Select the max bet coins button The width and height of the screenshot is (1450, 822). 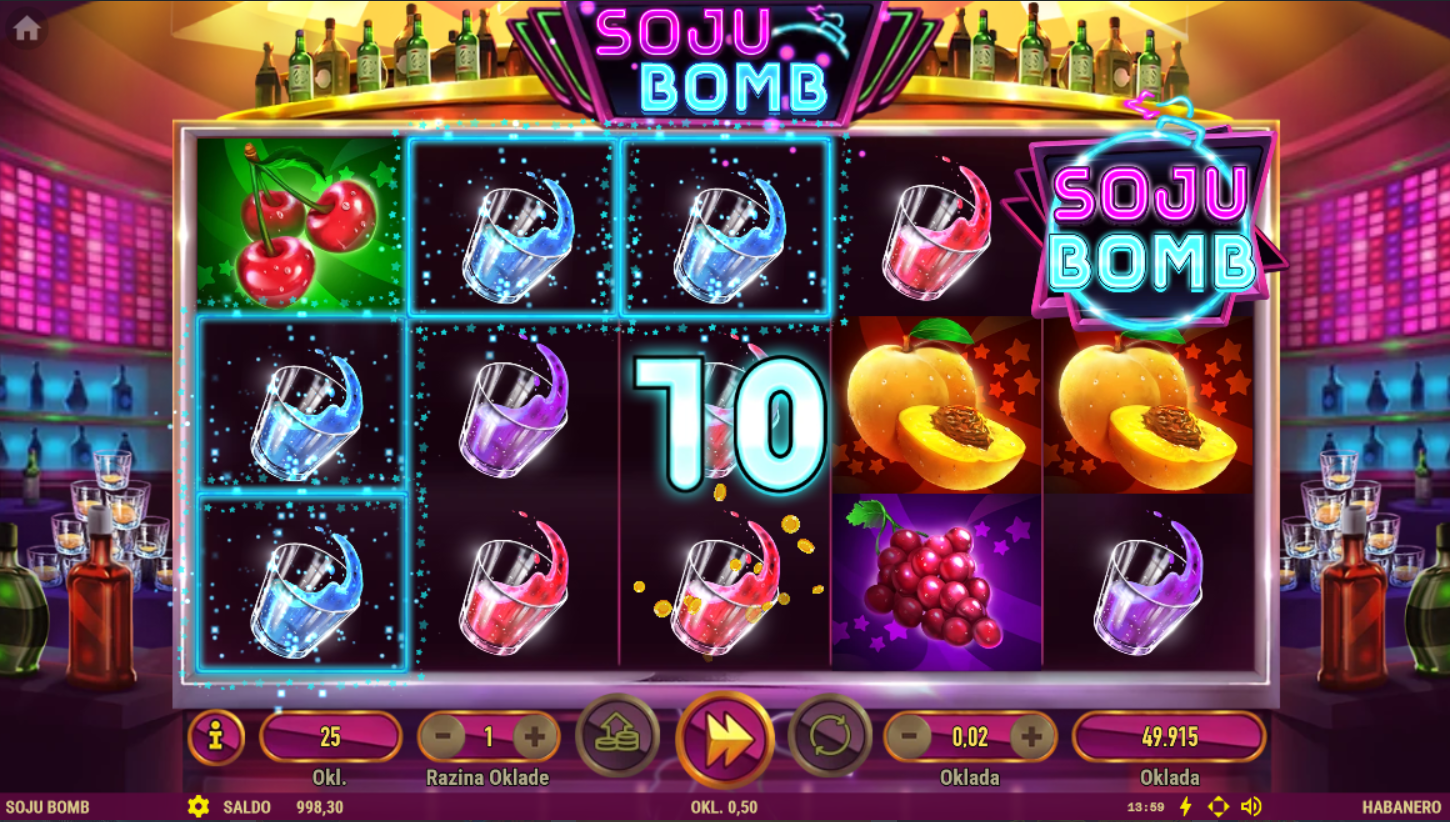click(618, 737)
